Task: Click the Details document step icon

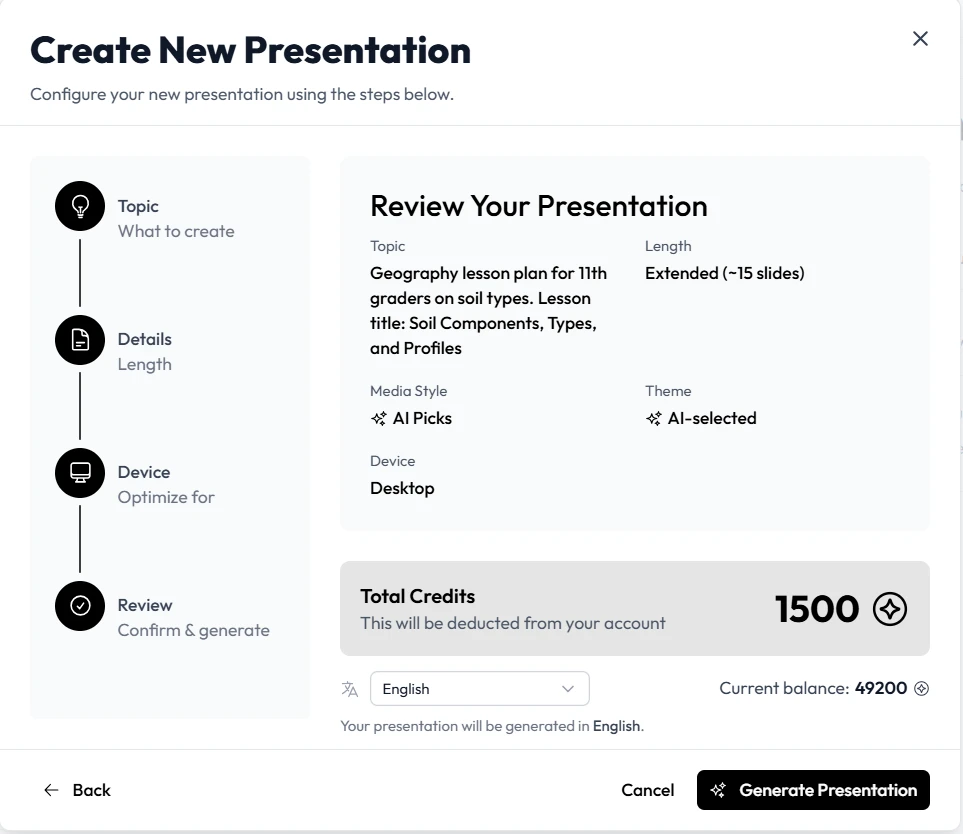Action: 80,340
